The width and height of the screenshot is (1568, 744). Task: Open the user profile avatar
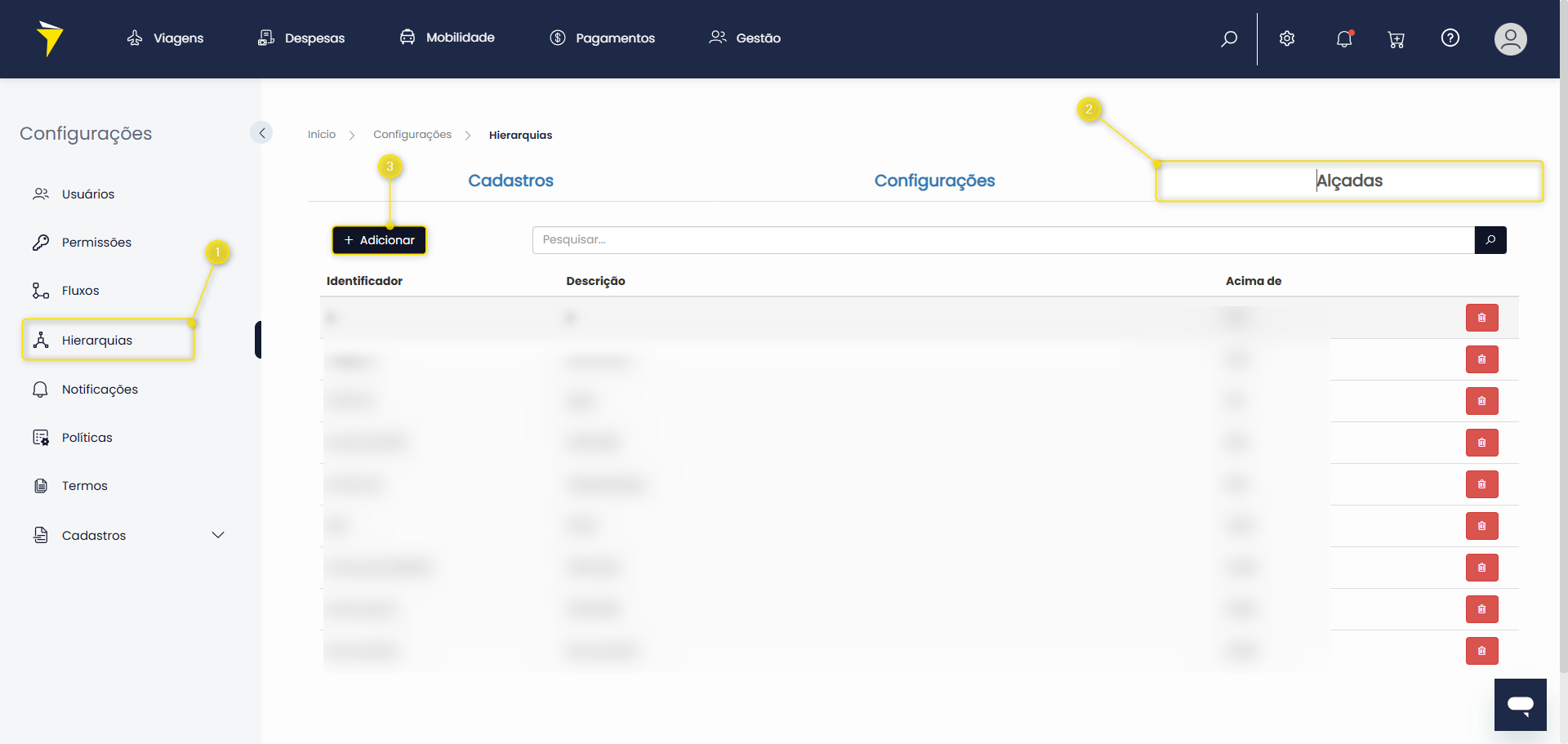pyautogui.click(x=1510, y=38)
